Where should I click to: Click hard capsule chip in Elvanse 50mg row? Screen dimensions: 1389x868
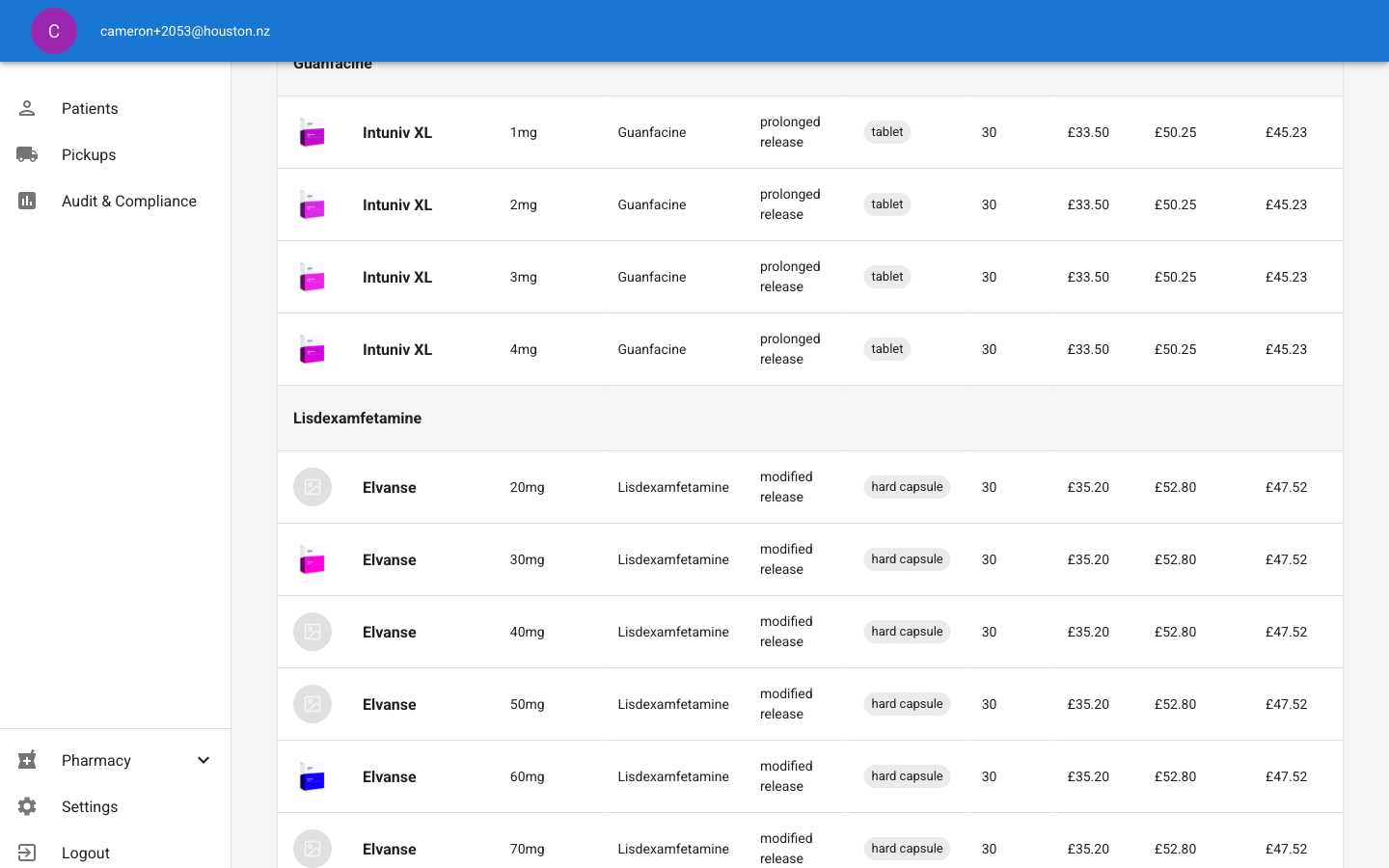tap(907, 704)
